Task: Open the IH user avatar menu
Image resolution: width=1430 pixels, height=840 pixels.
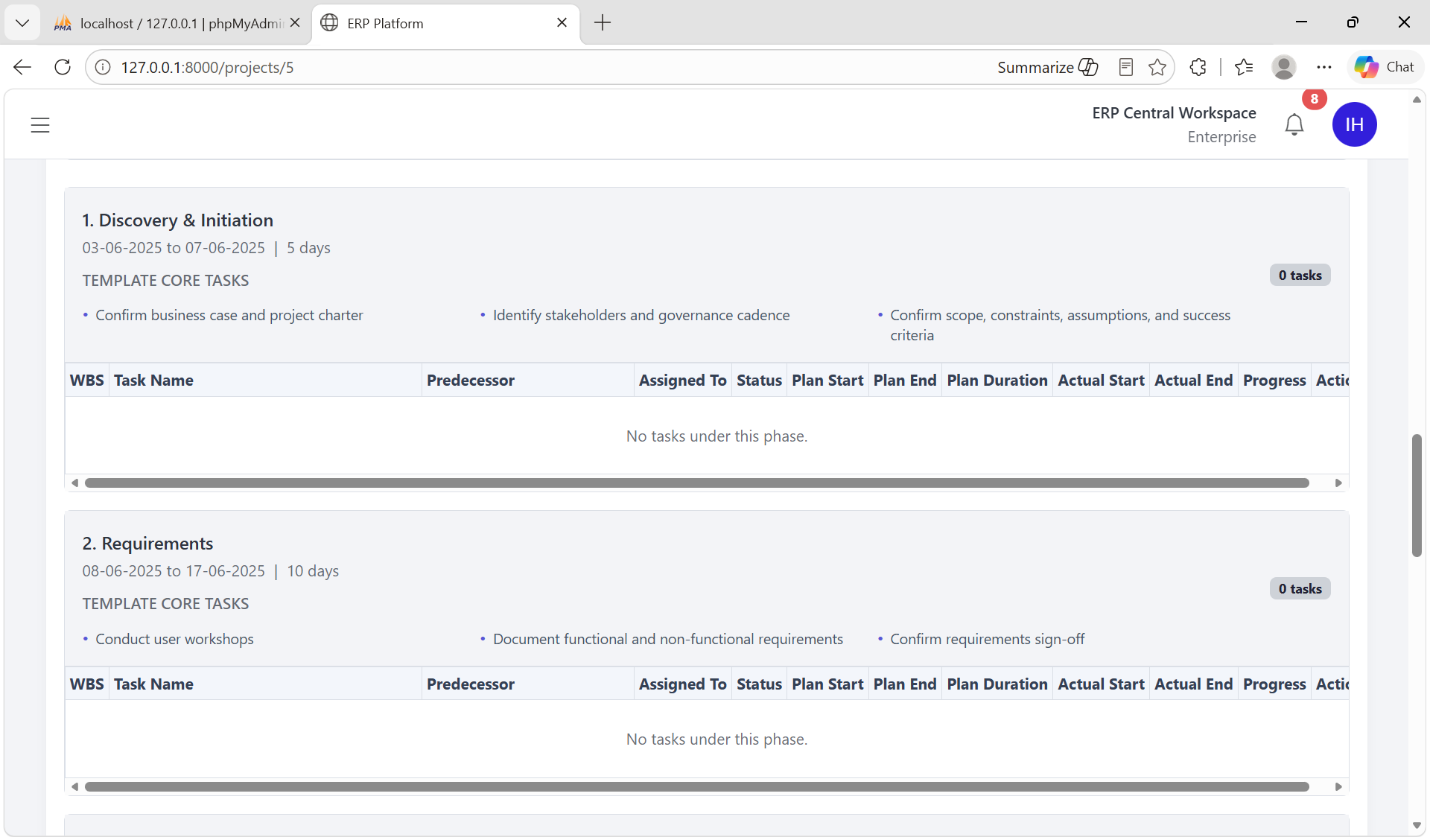Action: click(x=1354, y=124)
